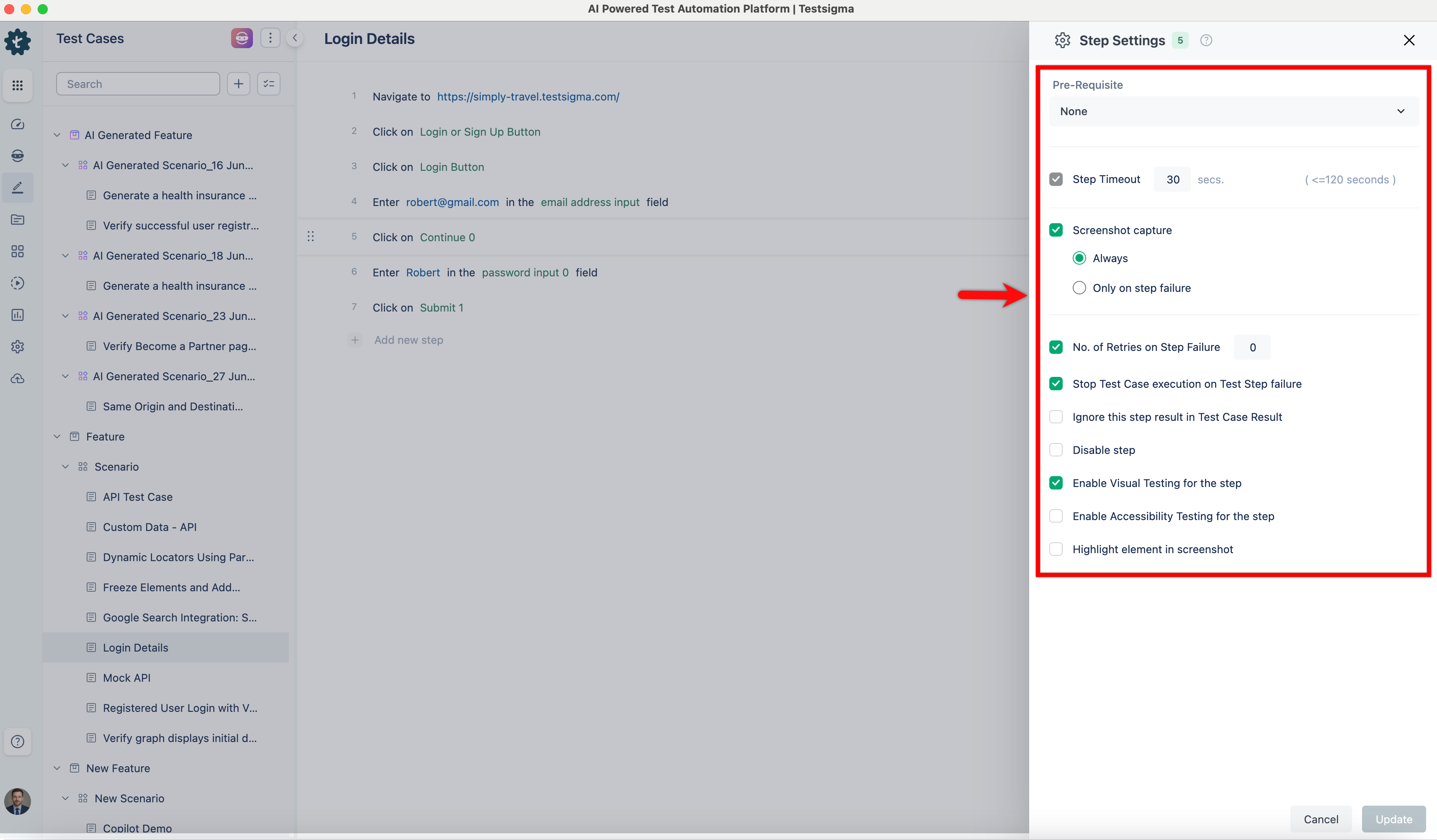Click the Update button in Step Settings
This screenshot has width=1437, height=840.
point(1393,819)
